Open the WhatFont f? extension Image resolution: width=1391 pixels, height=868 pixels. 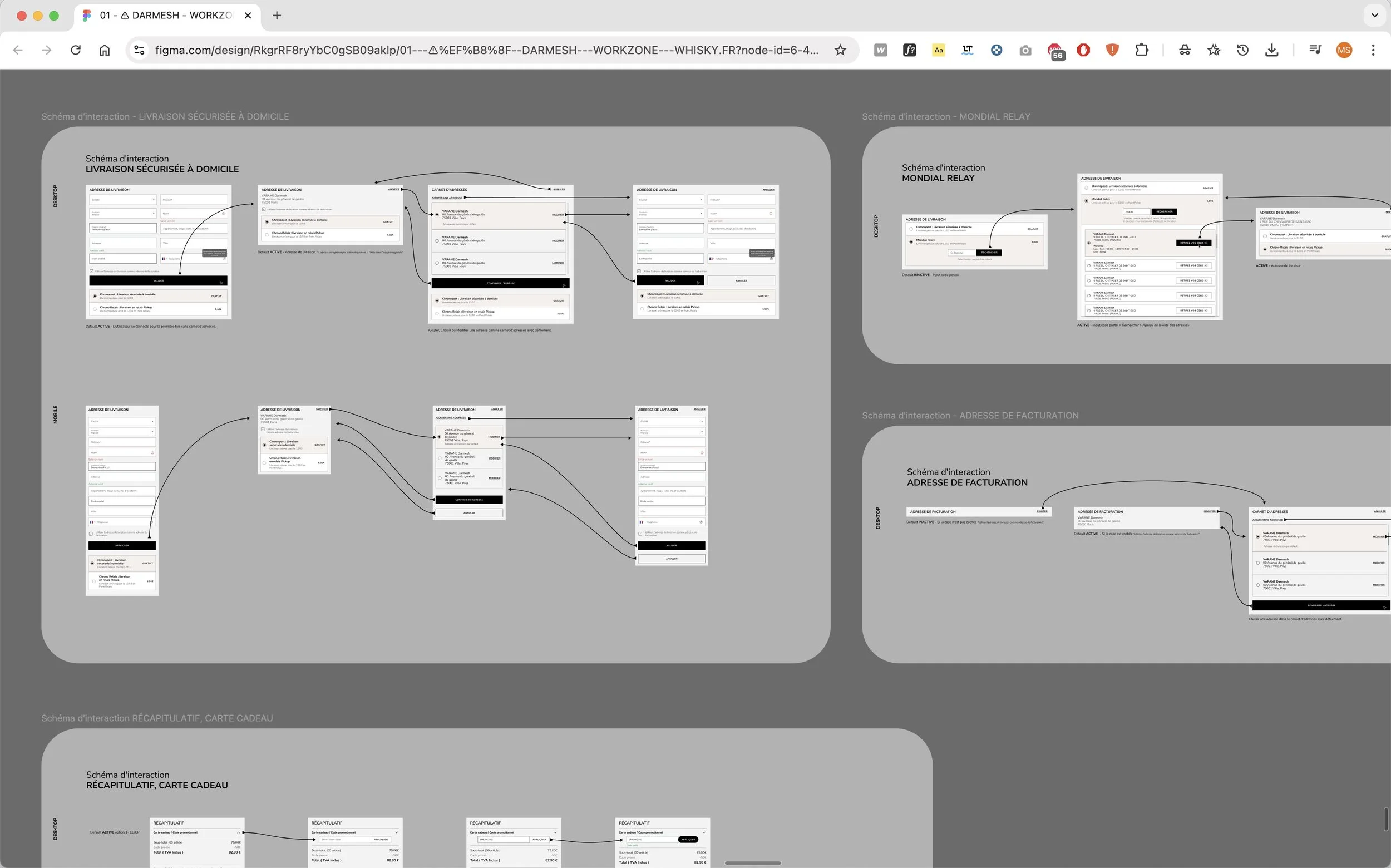(x=909, y=50)
